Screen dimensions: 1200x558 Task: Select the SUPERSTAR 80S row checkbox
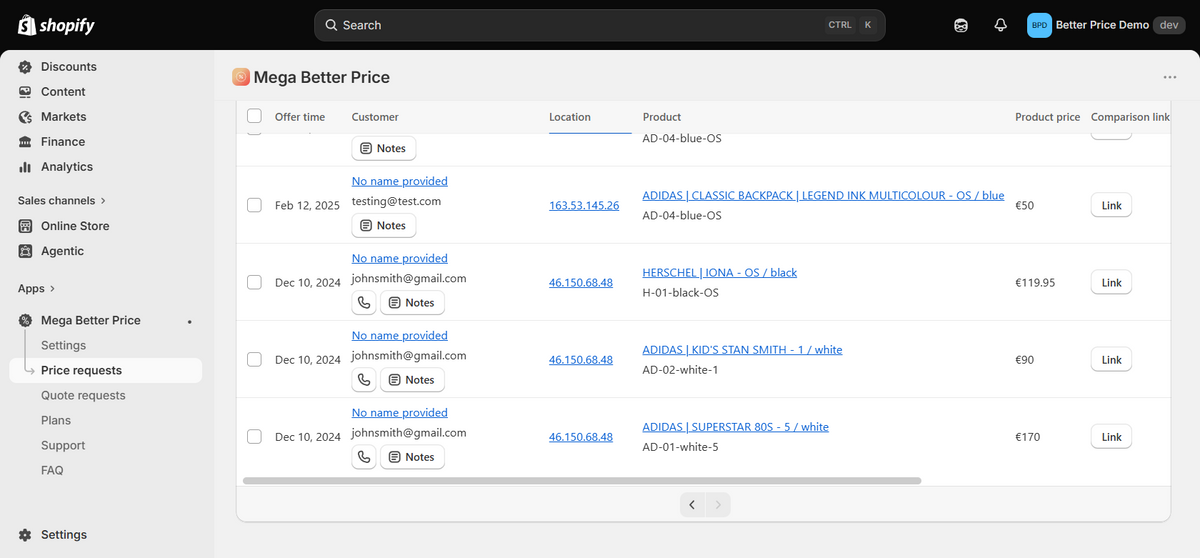(254, 436)
